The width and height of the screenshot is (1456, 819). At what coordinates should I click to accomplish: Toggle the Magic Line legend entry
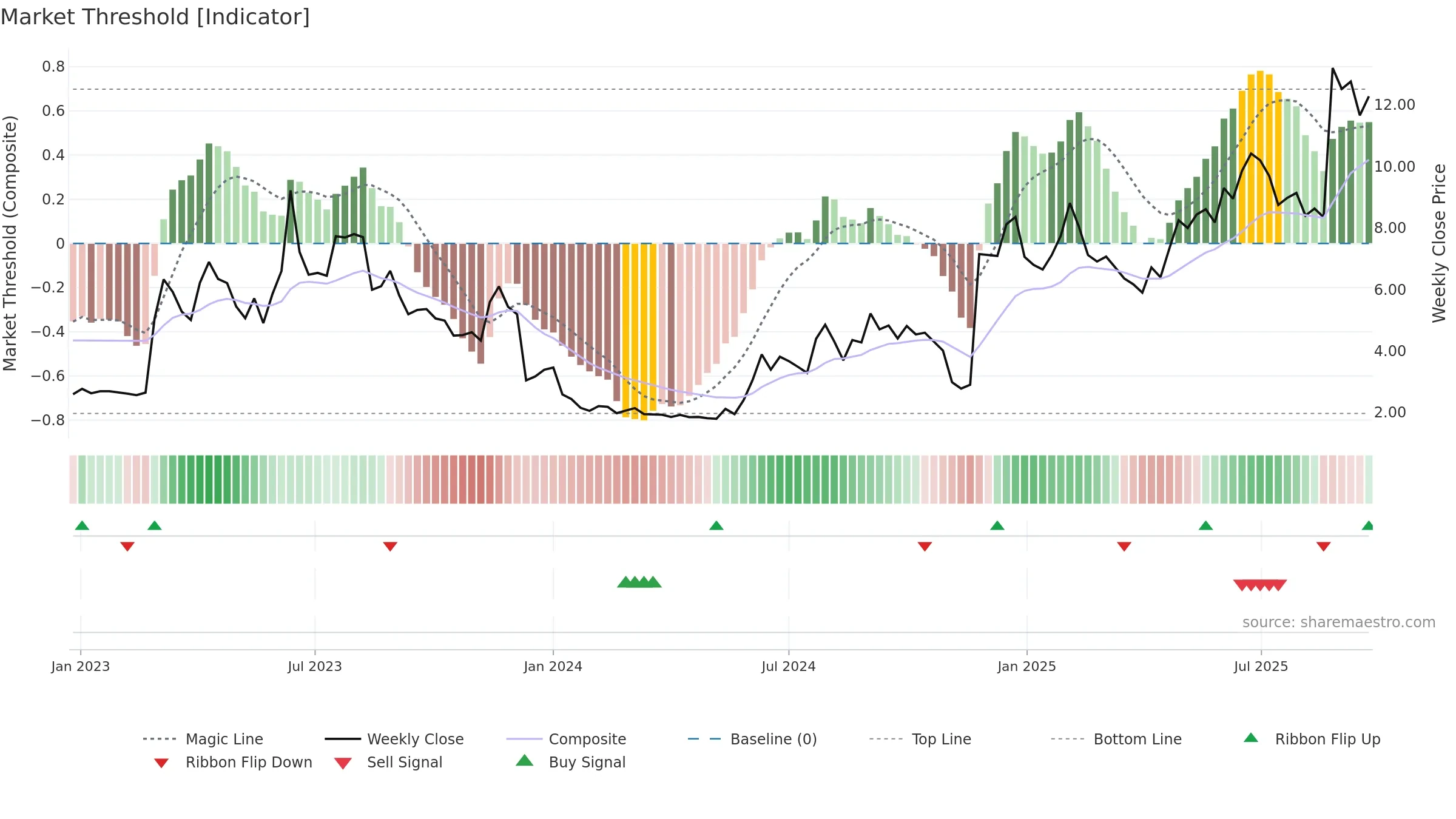(203, 739)
